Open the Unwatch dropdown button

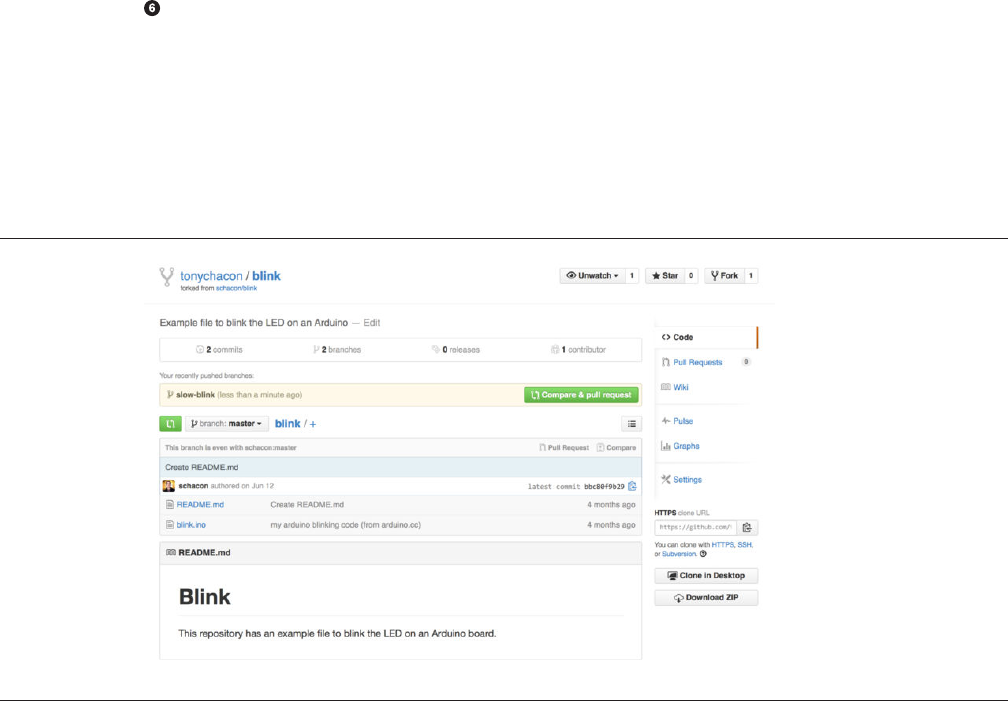point(591,276)
